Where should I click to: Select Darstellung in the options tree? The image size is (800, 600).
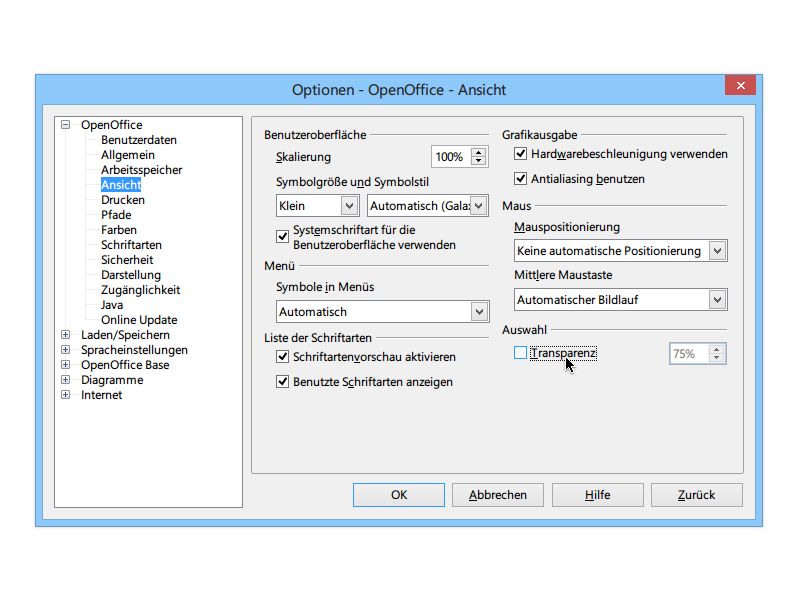(x=131, y=275)
